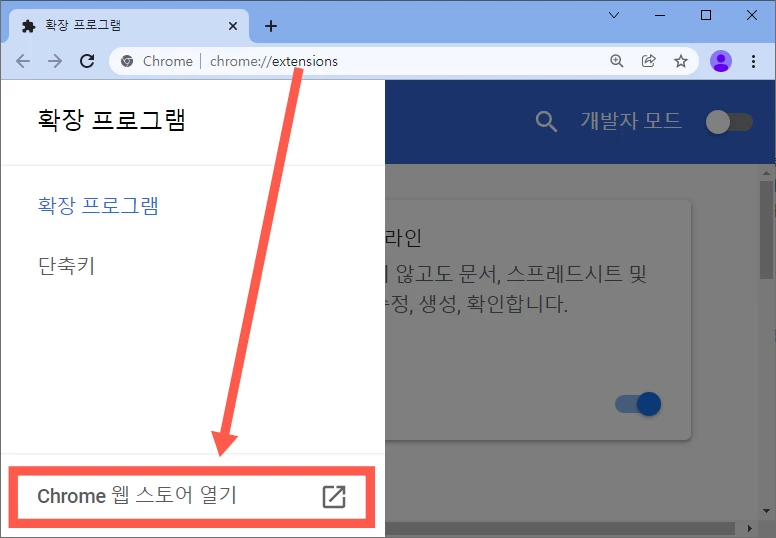Bookmark this page with the star

(x=681, y=61)
